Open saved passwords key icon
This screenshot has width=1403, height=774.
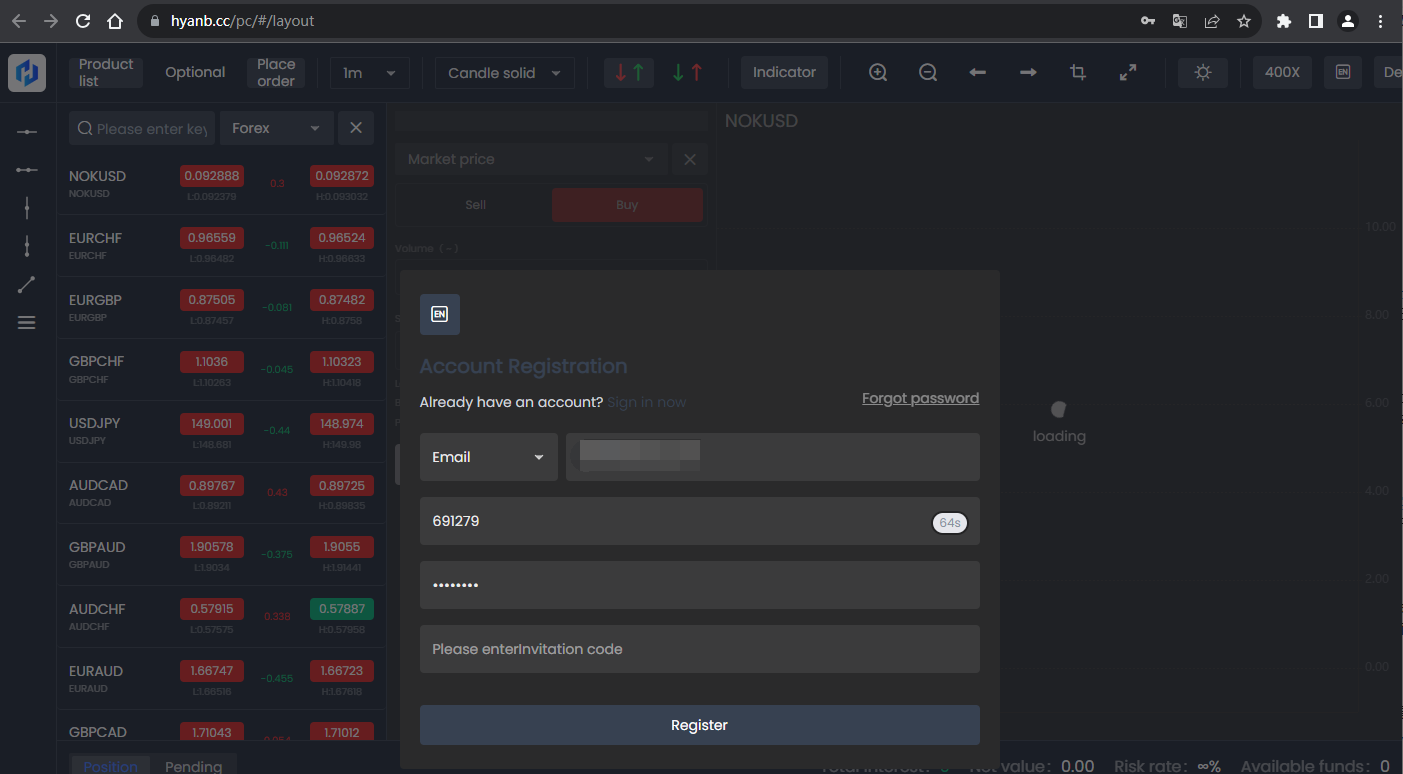1148,20
